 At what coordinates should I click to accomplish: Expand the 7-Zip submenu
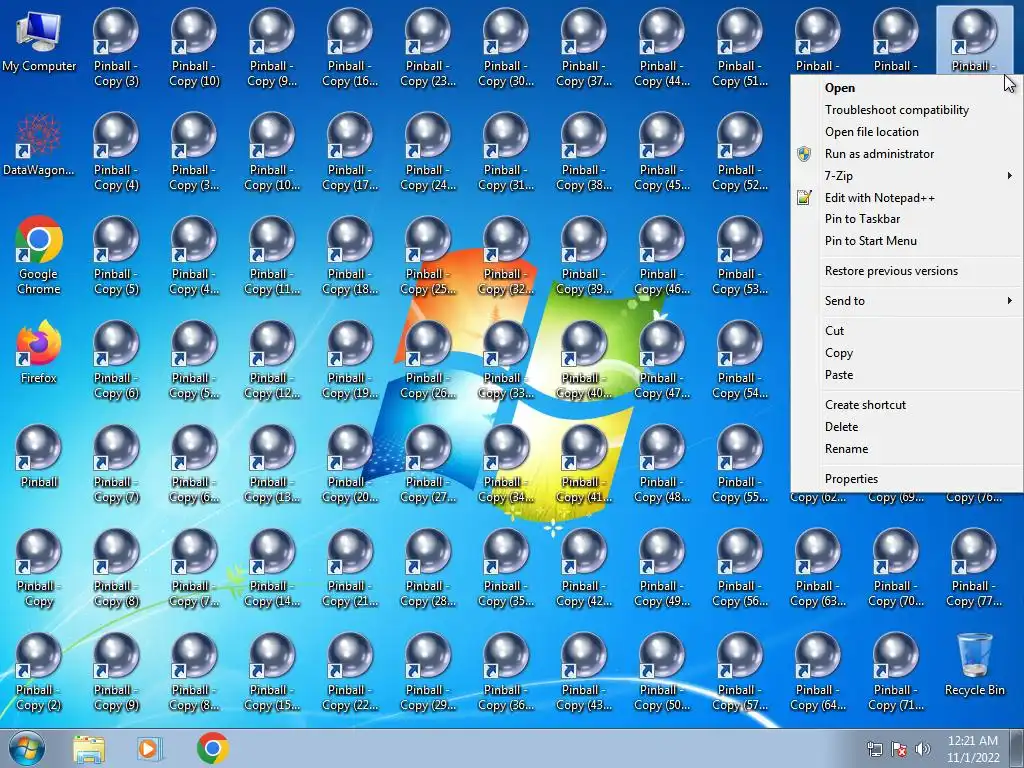906,176
